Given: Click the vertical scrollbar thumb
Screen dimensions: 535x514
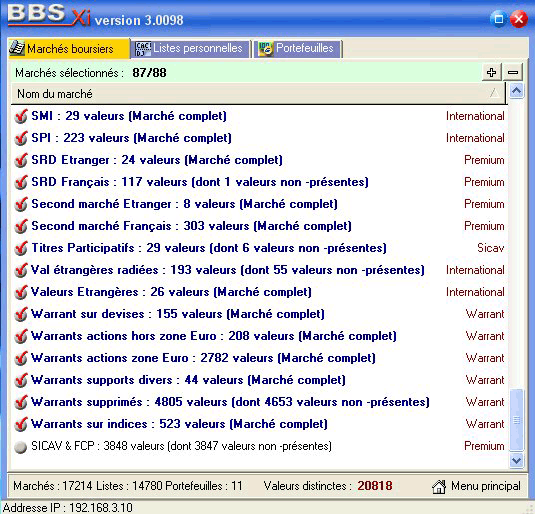Looking at the screenshot, I should coord(517,420).
